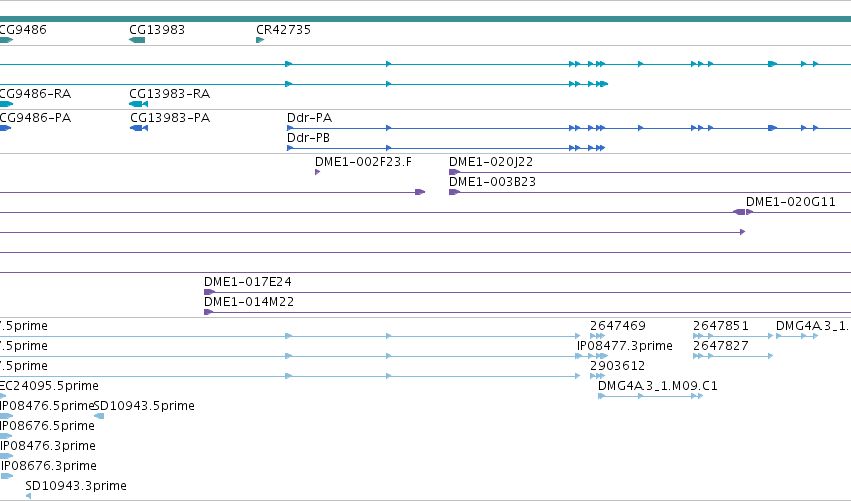This screenshot has width=851, height=501.
Task: Click the DME1-020J22 clone start glyph
Action: pos(454,172)
